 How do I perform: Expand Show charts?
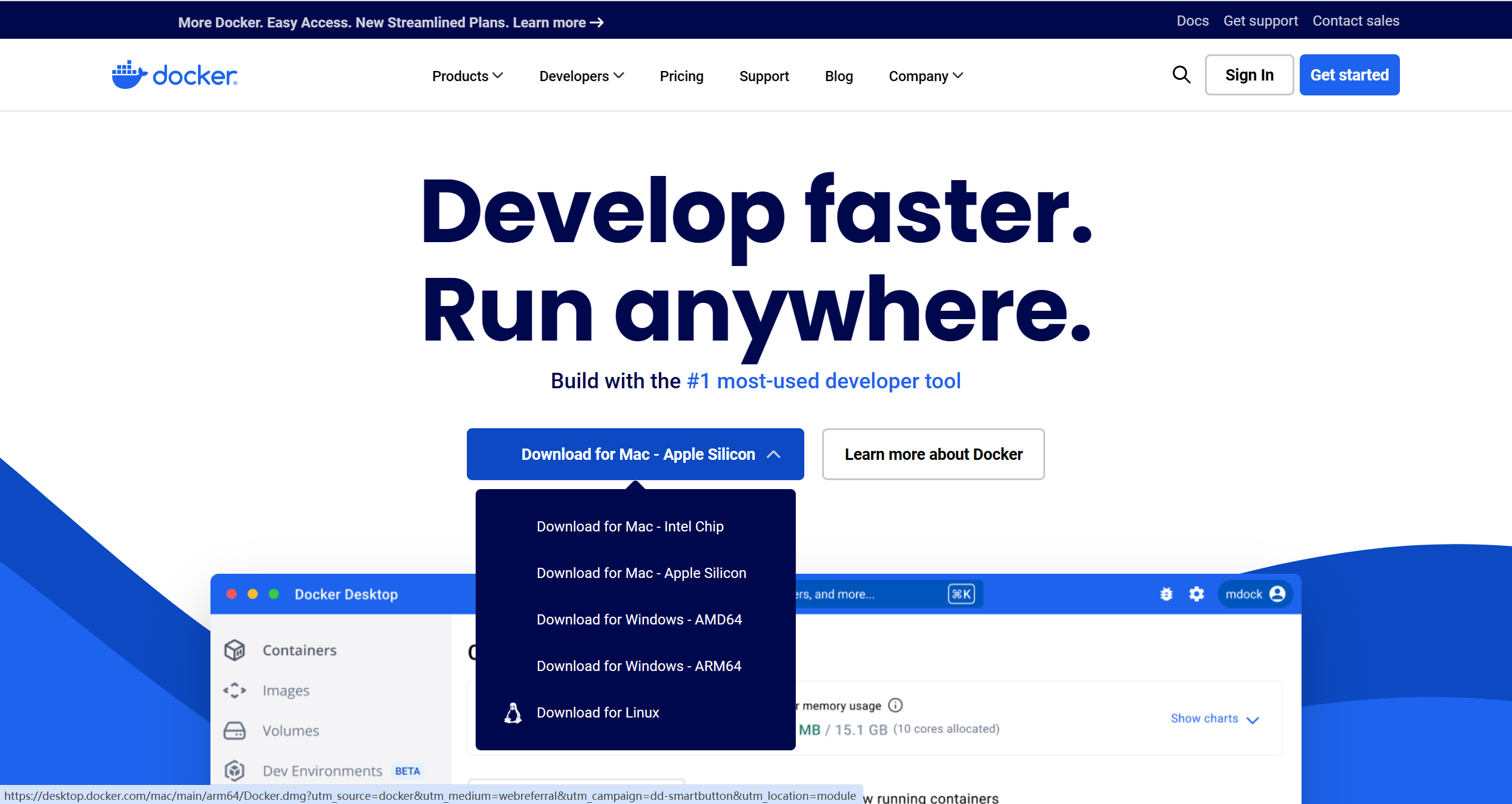pos(1214,719)
